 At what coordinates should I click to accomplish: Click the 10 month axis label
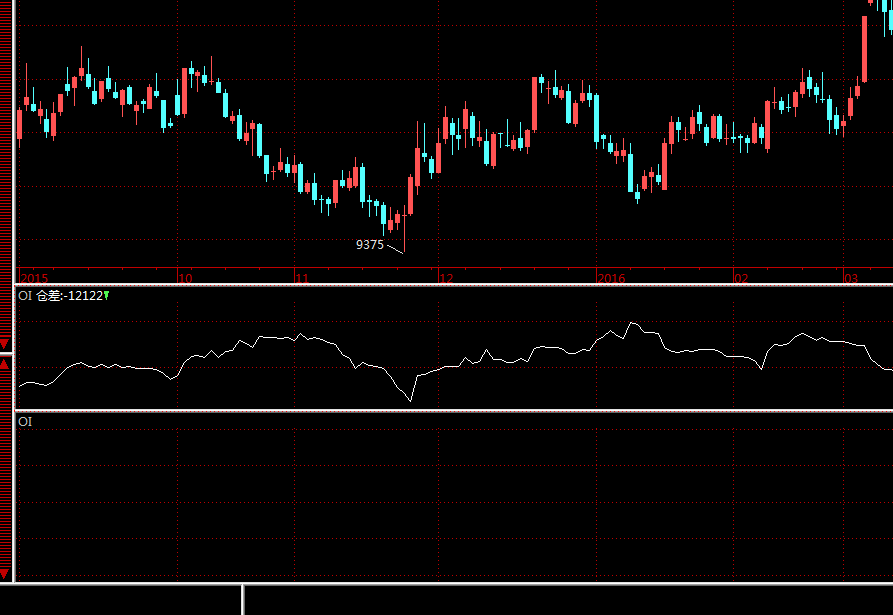(x=186, y=278)
